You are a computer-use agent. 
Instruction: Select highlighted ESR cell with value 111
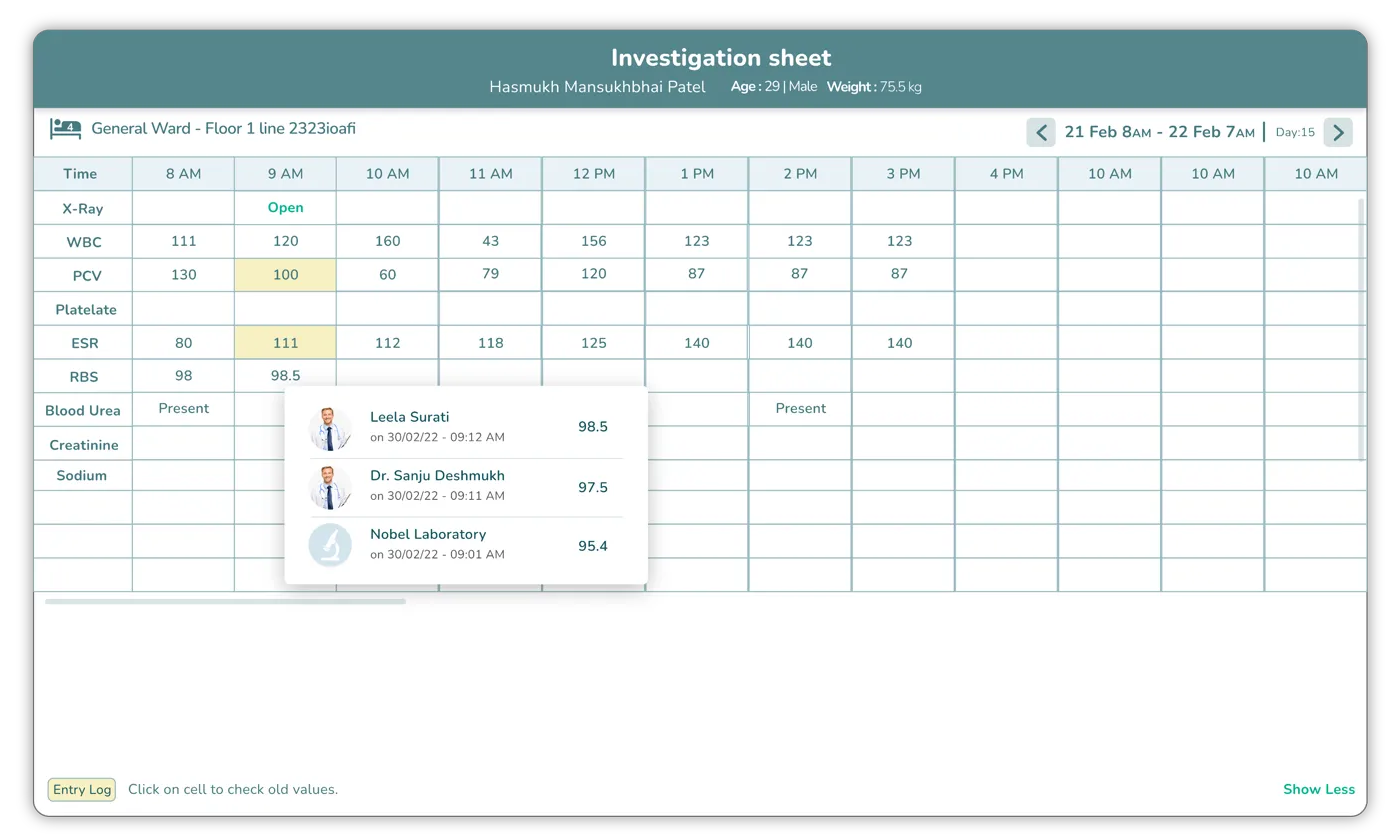pos(285,343)
